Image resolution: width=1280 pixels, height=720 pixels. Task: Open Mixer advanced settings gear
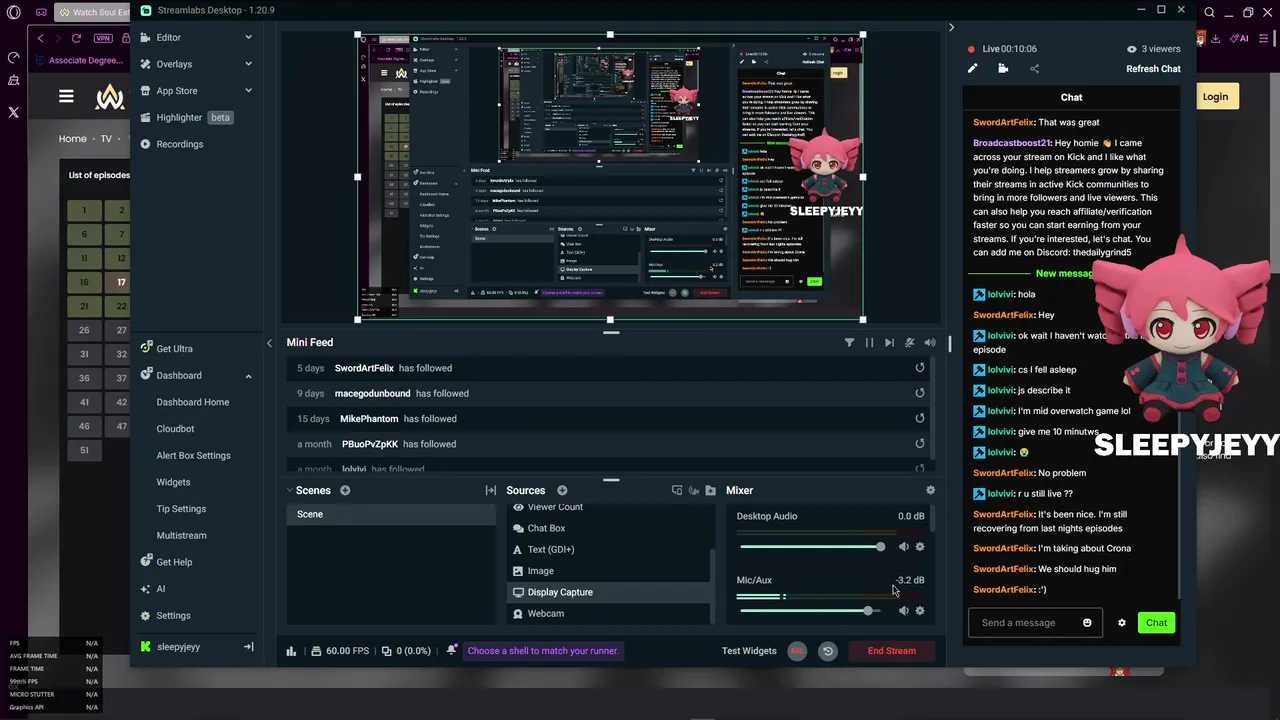click(930, 490)
